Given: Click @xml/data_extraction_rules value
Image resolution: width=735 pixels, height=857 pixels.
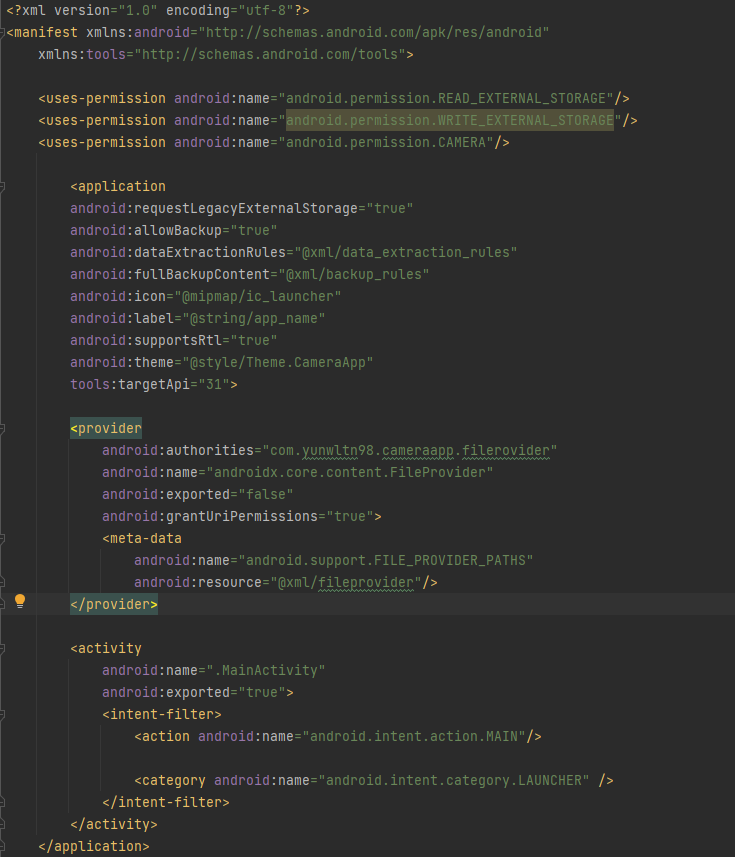Looking at the screenshot, I should 406,252.
